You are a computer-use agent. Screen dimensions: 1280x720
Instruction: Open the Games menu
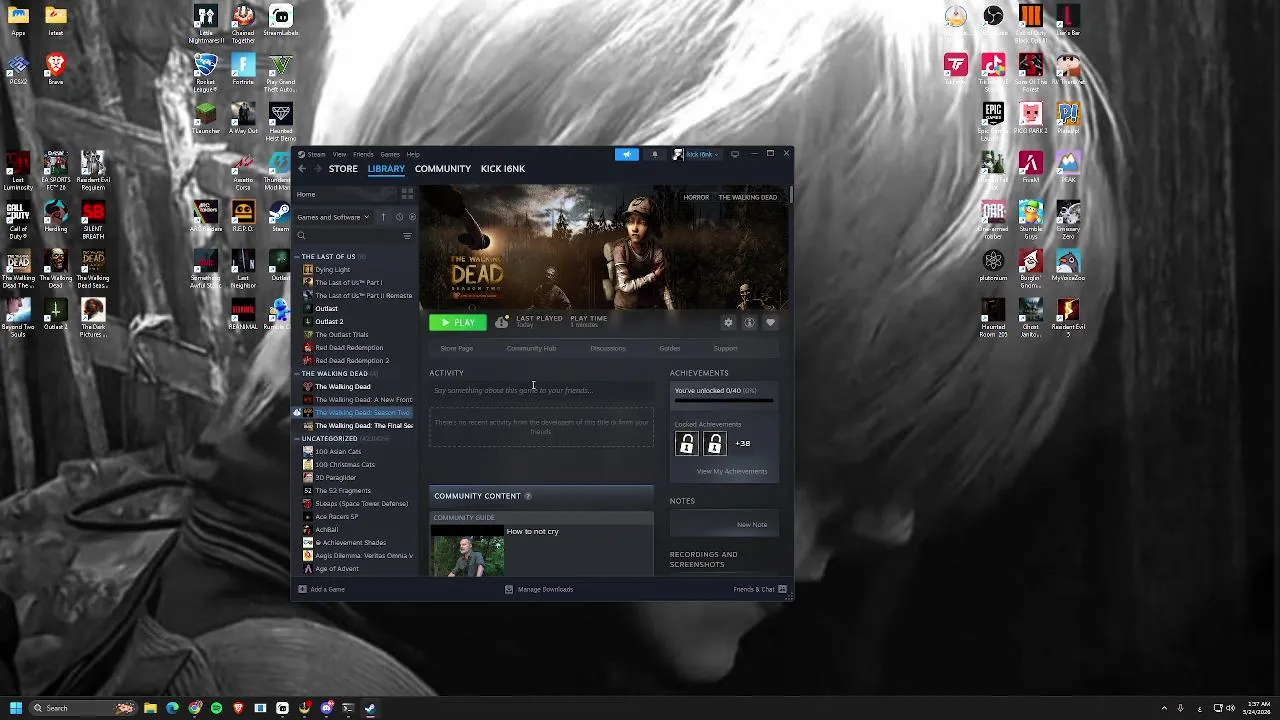tap(390, 154)
